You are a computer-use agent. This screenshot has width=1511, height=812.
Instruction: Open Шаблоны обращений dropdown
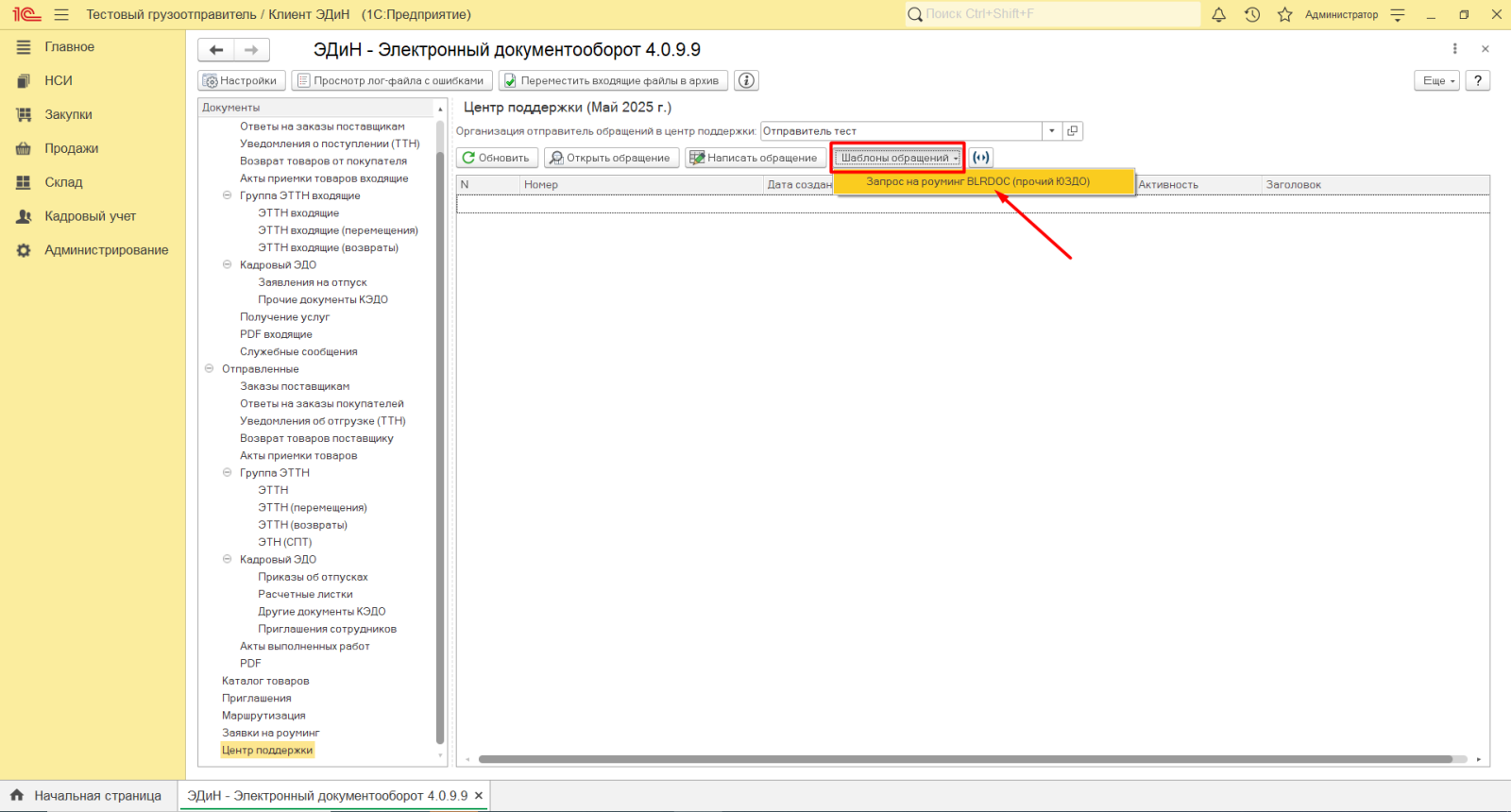(897, 158)
